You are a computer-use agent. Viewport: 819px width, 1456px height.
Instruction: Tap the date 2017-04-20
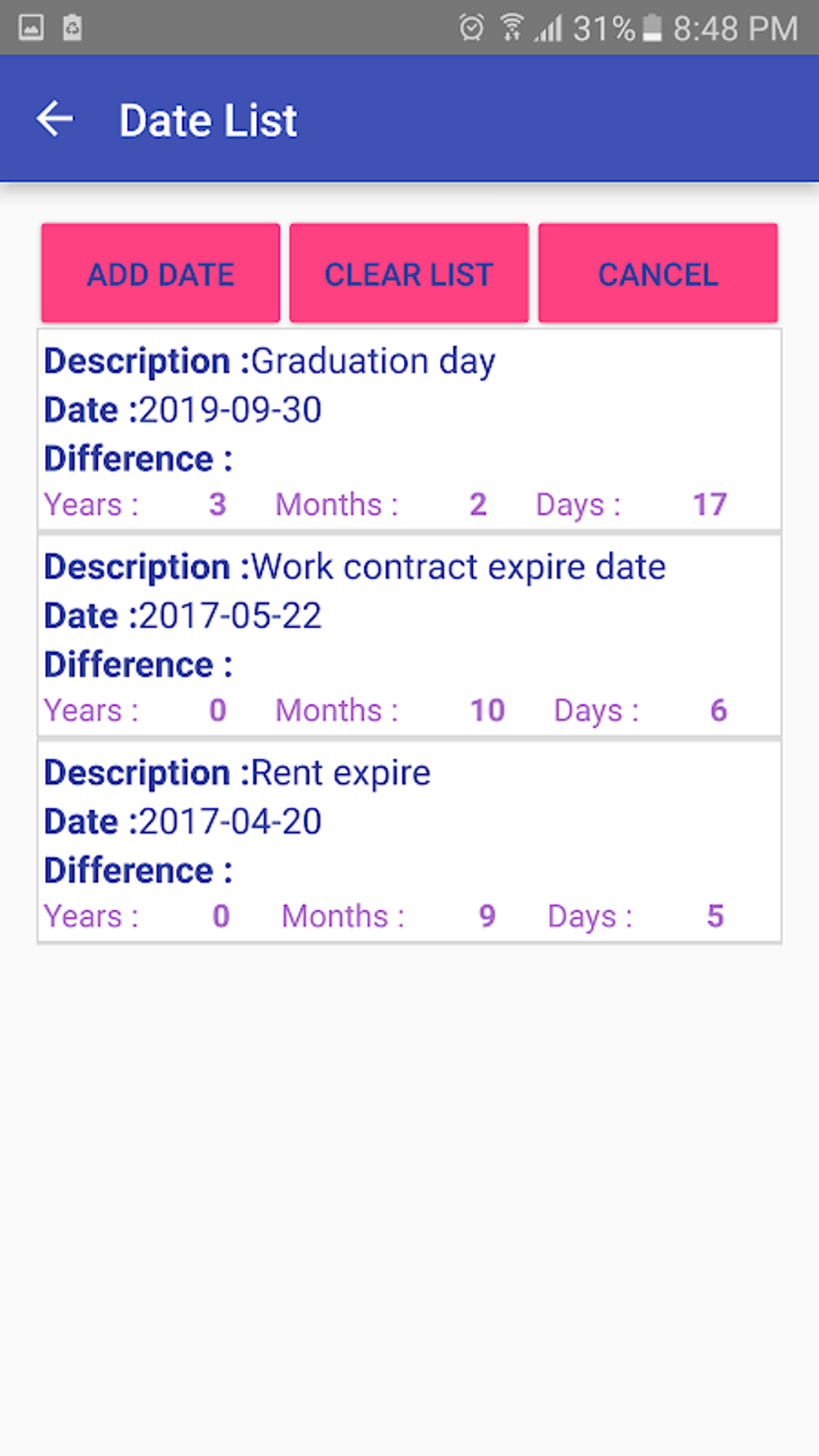pyautogui.click(x=230, y=822)
